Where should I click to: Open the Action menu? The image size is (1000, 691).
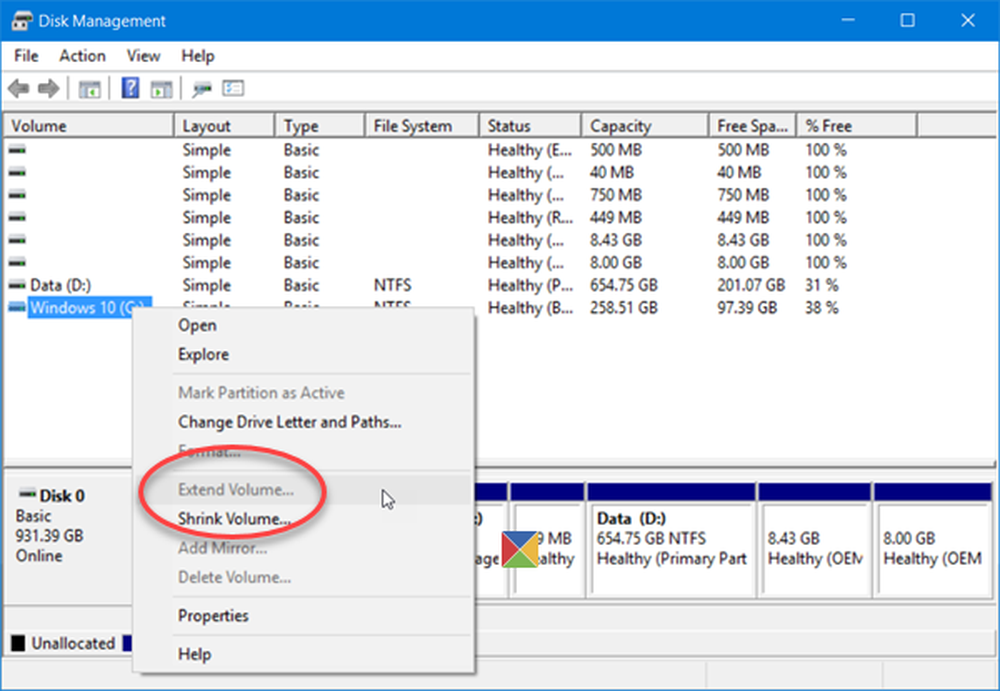(x=82, y=56)
